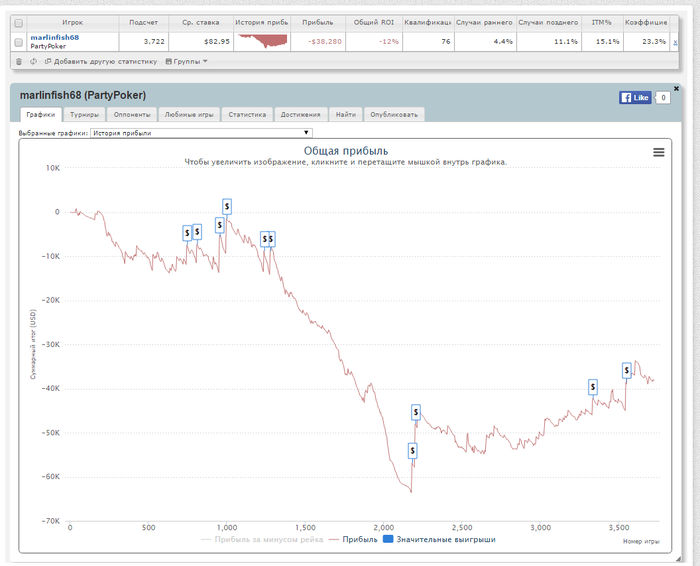Select the 'Достижения' tab

click(x=300, y=114)
